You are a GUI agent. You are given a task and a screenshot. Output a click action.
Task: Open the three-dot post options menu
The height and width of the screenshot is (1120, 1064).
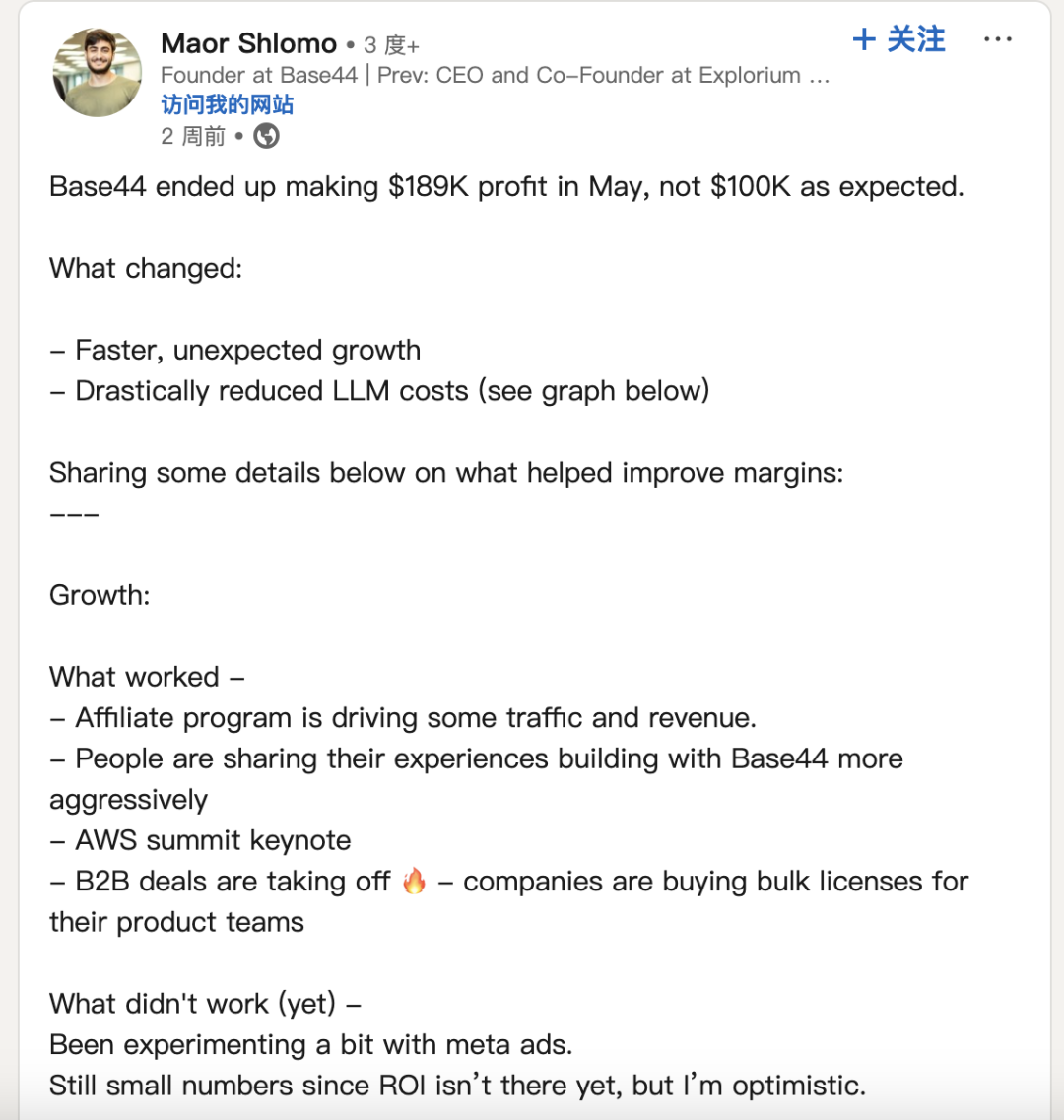(998, 39)
